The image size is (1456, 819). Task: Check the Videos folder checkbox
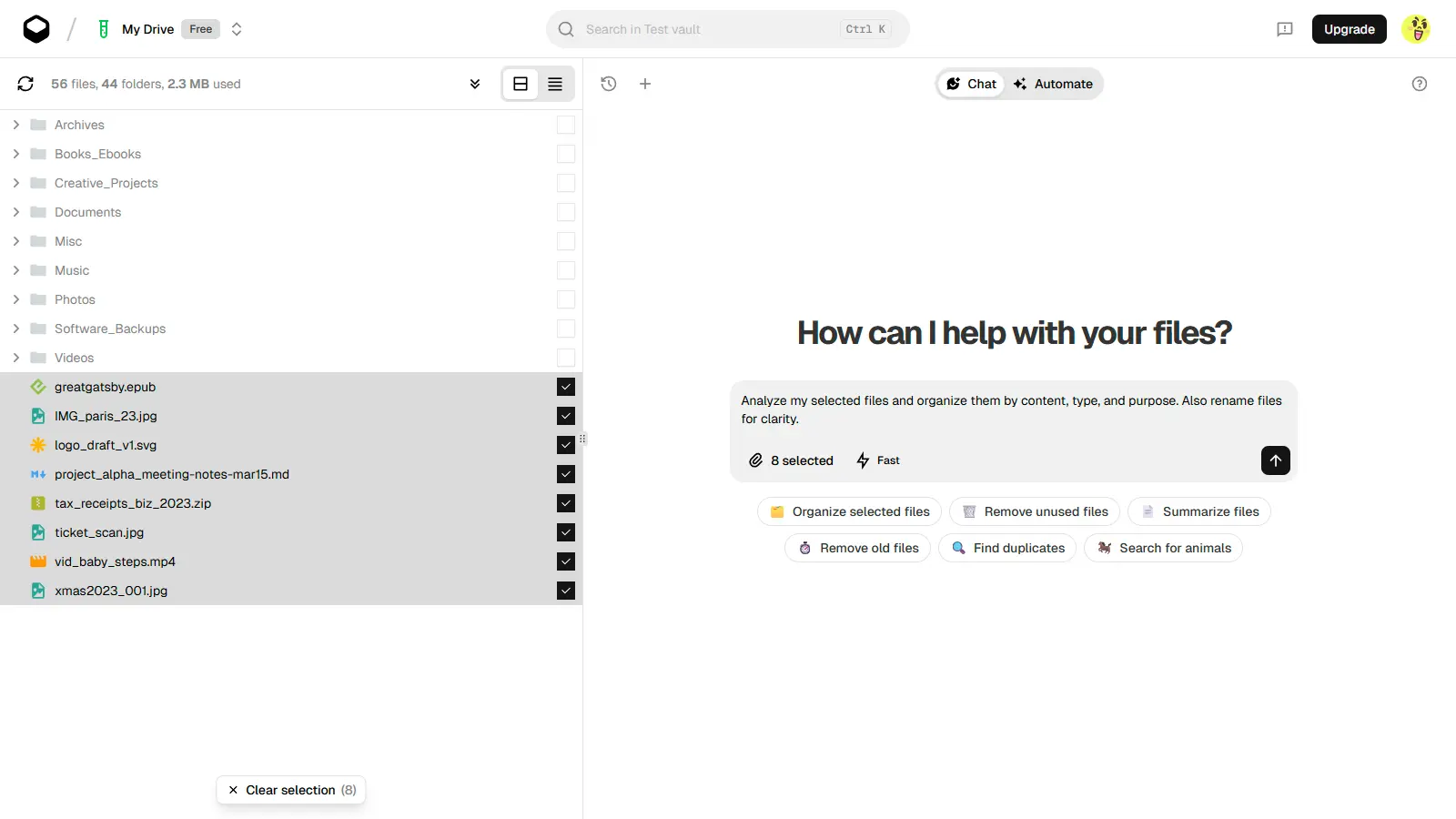point(566,358)
